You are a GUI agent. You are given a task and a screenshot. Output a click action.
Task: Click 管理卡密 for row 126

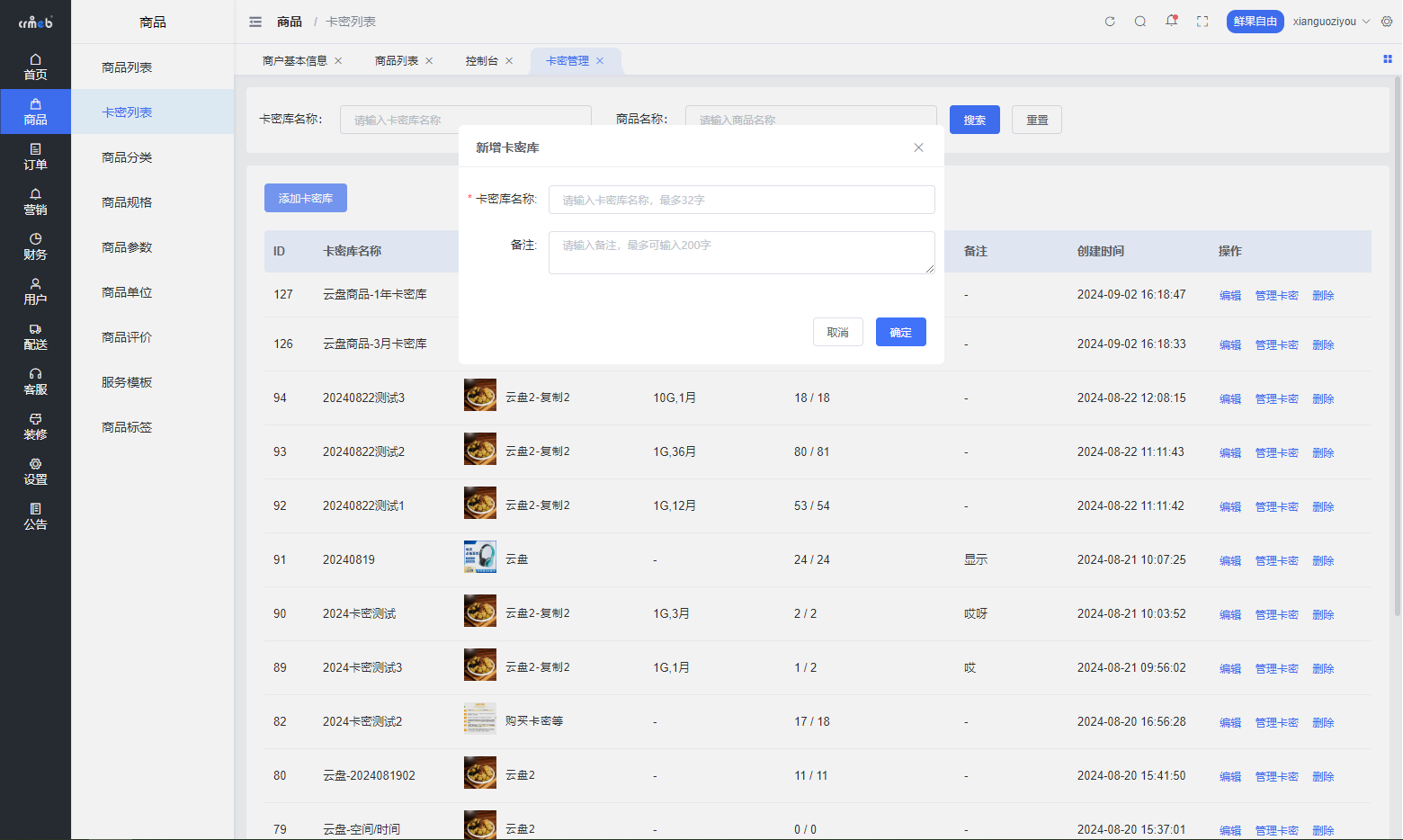tap(1277, 344)
